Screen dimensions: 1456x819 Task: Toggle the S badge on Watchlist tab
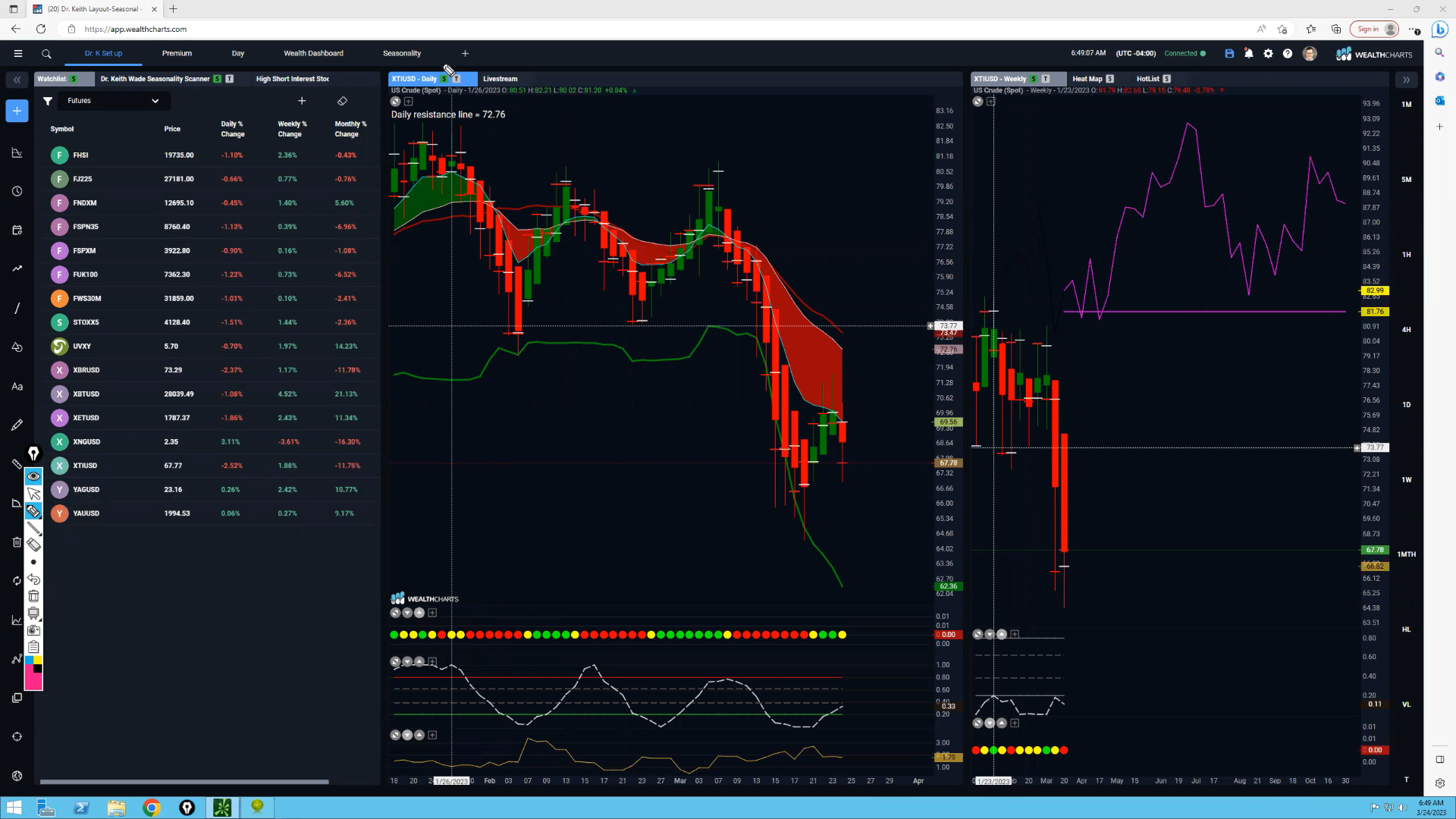coord(74,79)
